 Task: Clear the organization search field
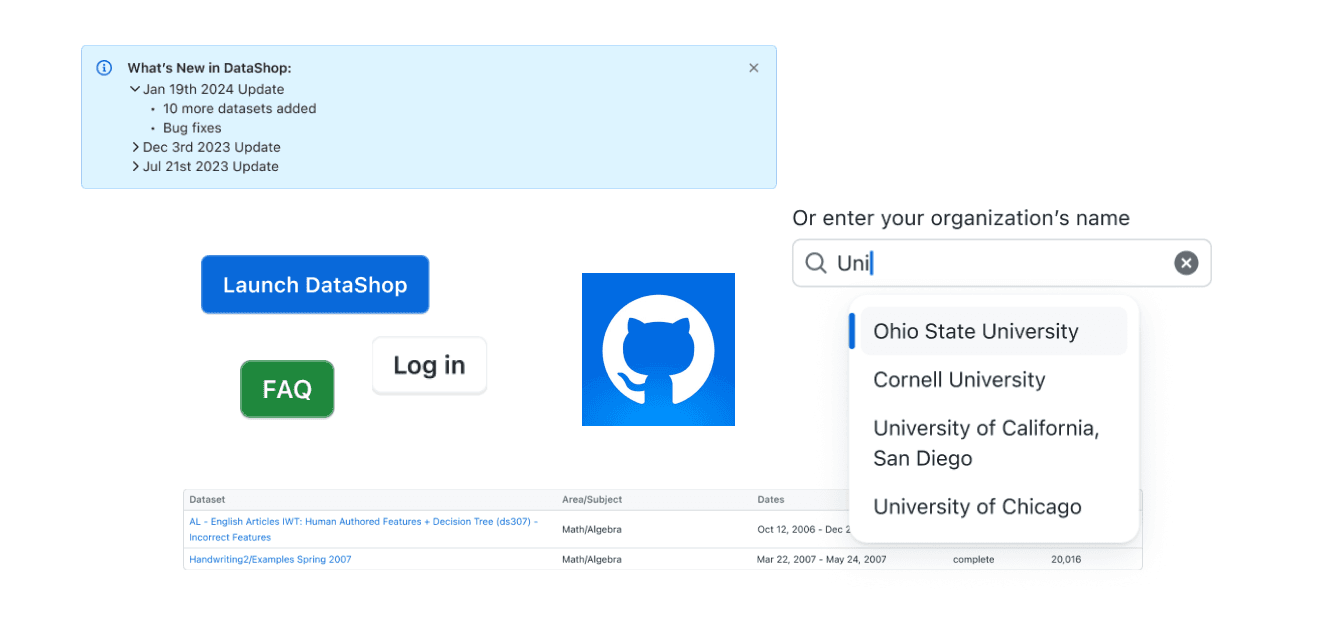1186,263
